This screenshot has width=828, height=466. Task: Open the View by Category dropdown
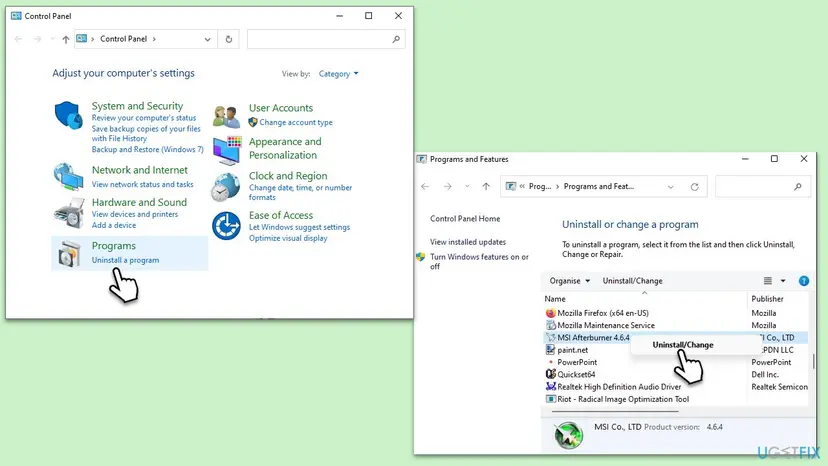click(338, 74)
